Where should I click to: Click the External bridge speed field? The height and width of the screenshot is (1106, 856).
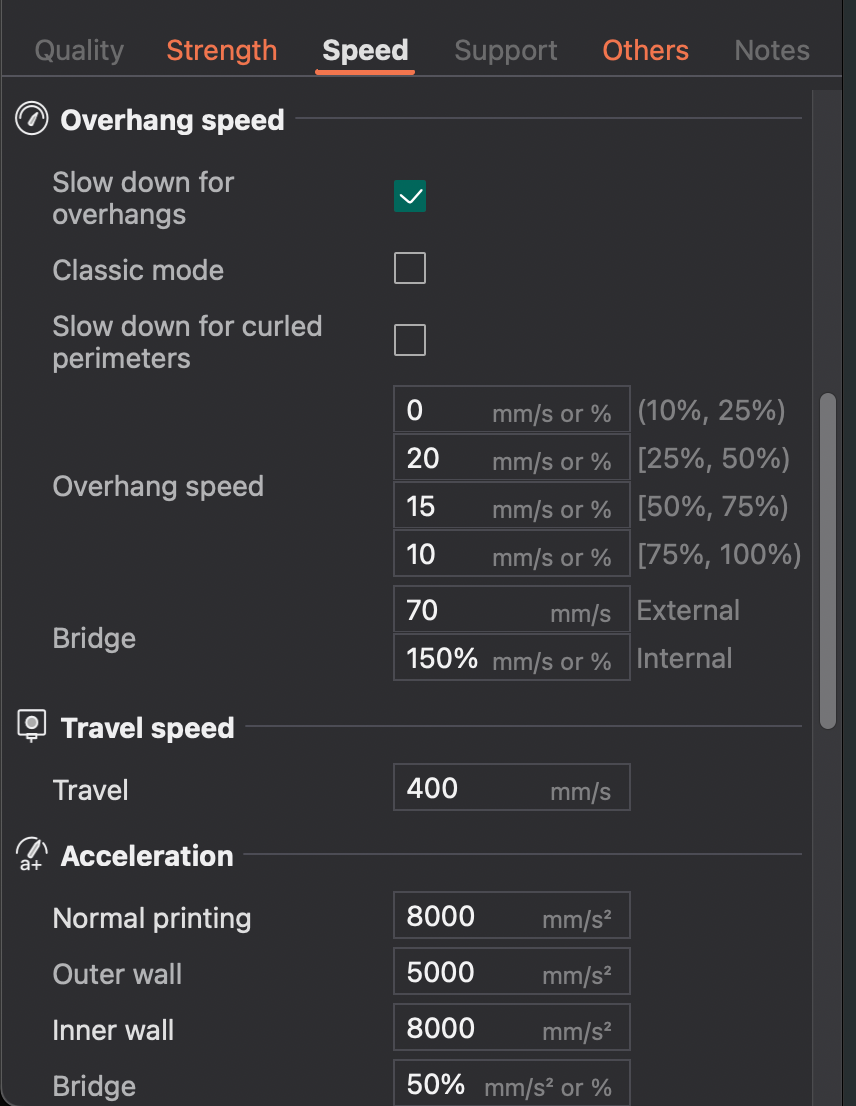pos(511,609)
